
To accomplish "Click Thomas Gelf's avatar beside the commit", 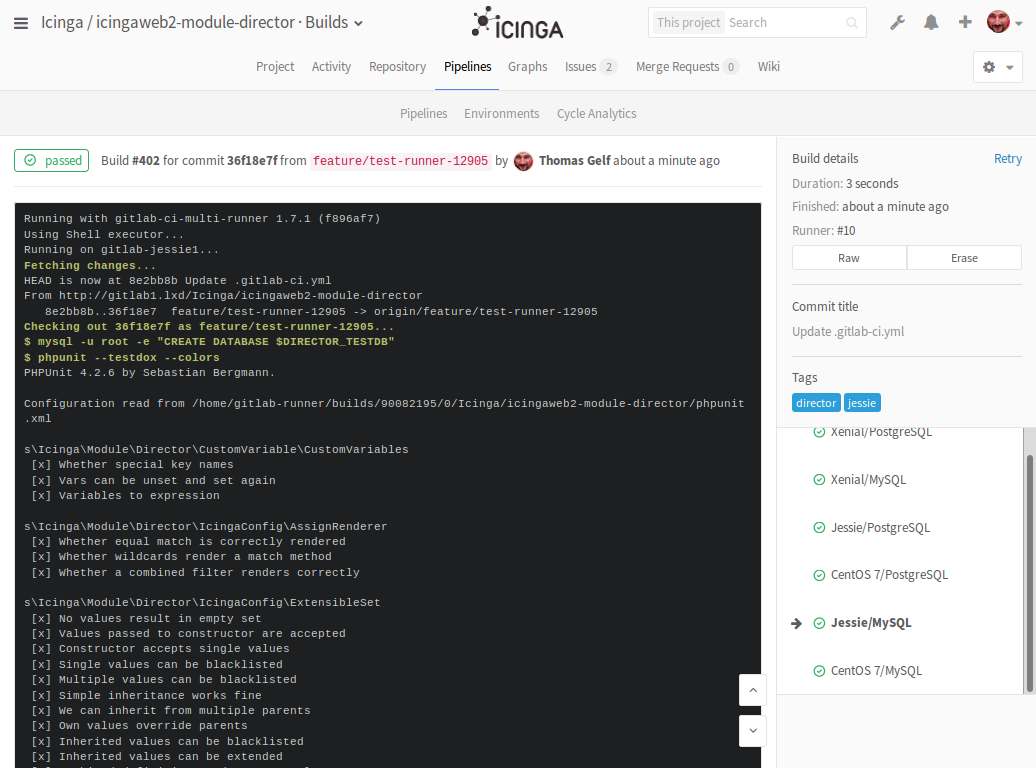I will pos(523,161).
